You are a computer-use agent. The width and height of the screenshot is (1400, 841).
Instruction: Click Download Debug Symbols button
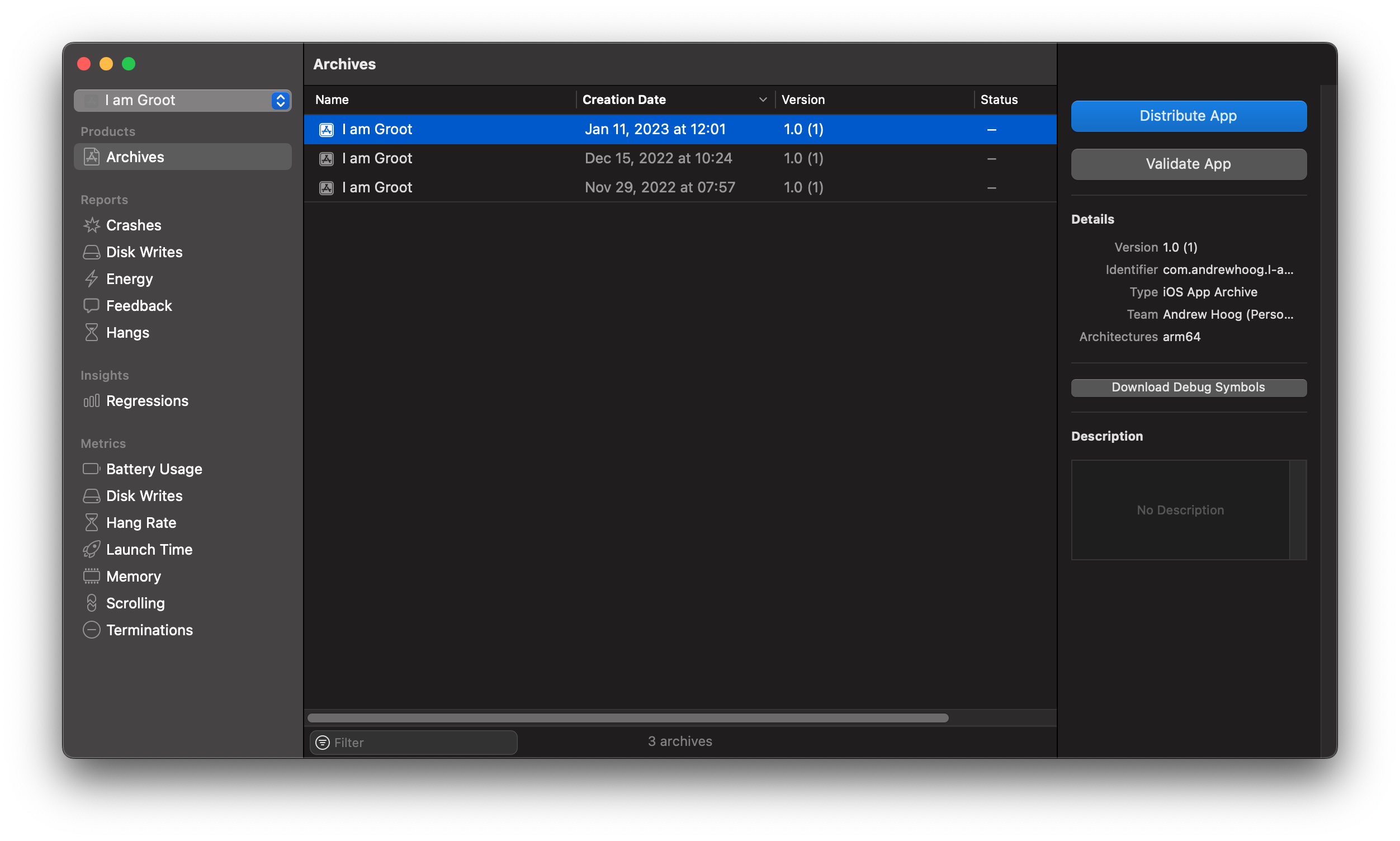(x=1188, y=387)
